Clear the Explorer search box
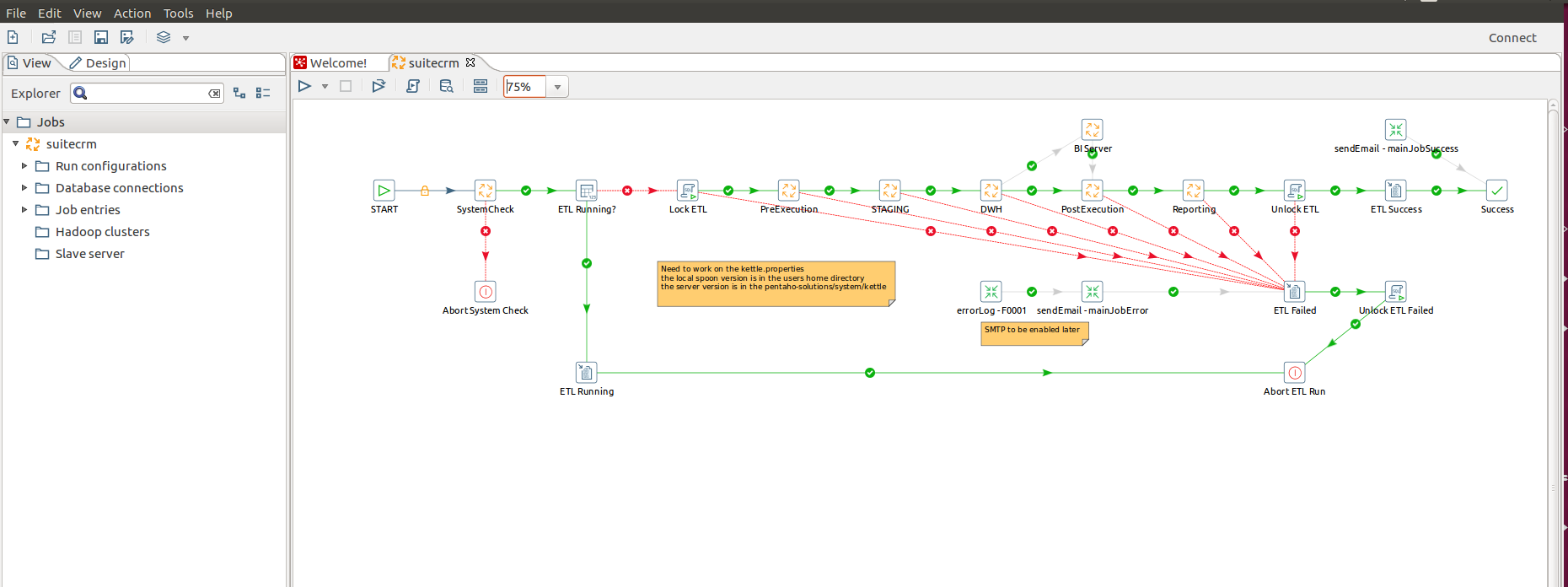 (x=214, y=94)
